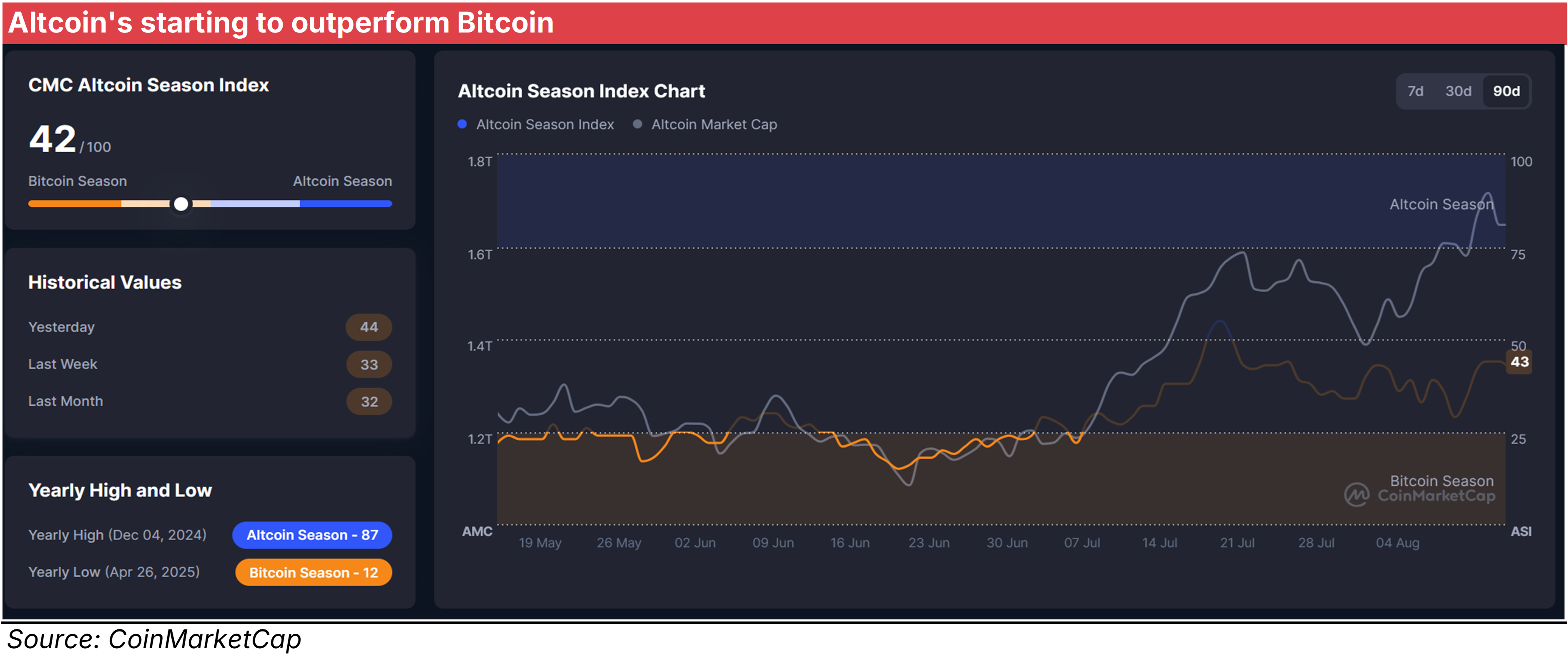Viewport: 1568px width, 664px height.
Task: Click the Altcoin Season - 87 badge
Action: pos(312,535)
